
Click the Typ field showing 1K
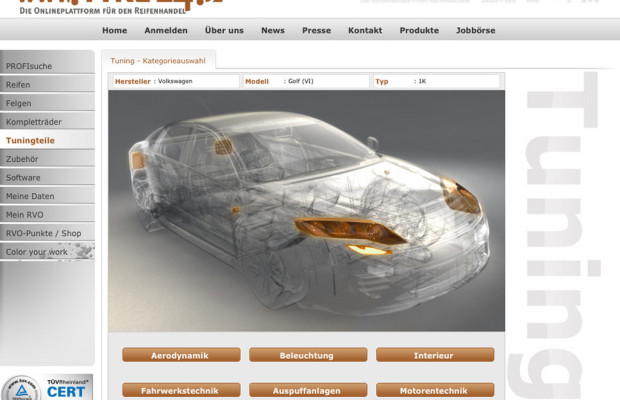coord(436,81)
